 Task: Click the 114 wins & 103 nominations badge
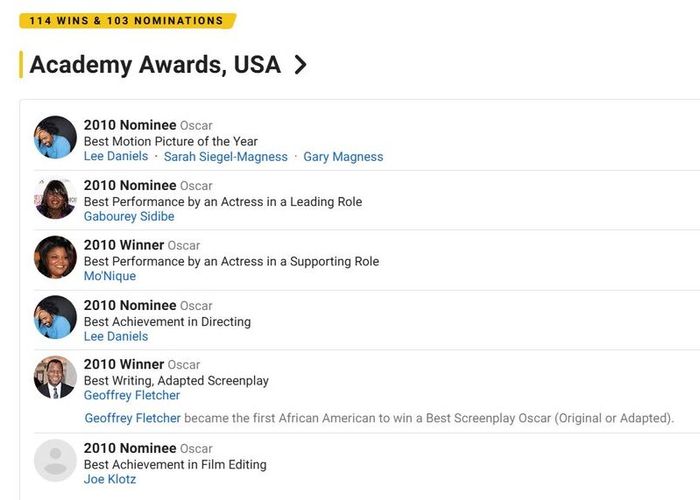127,21
